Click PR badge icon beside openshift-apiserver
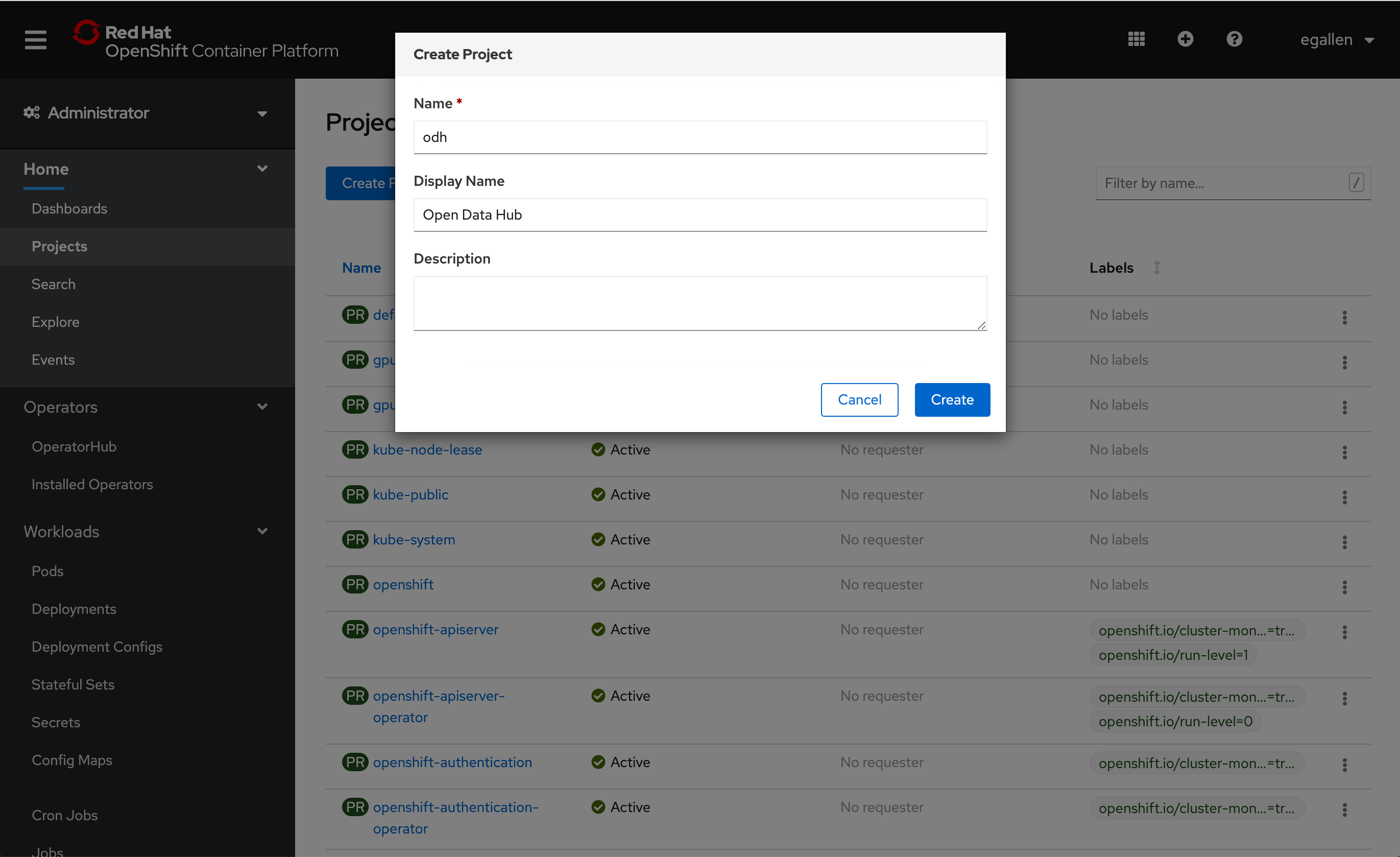Viewport: 1400px width, 857px height. tap(355, 629)
